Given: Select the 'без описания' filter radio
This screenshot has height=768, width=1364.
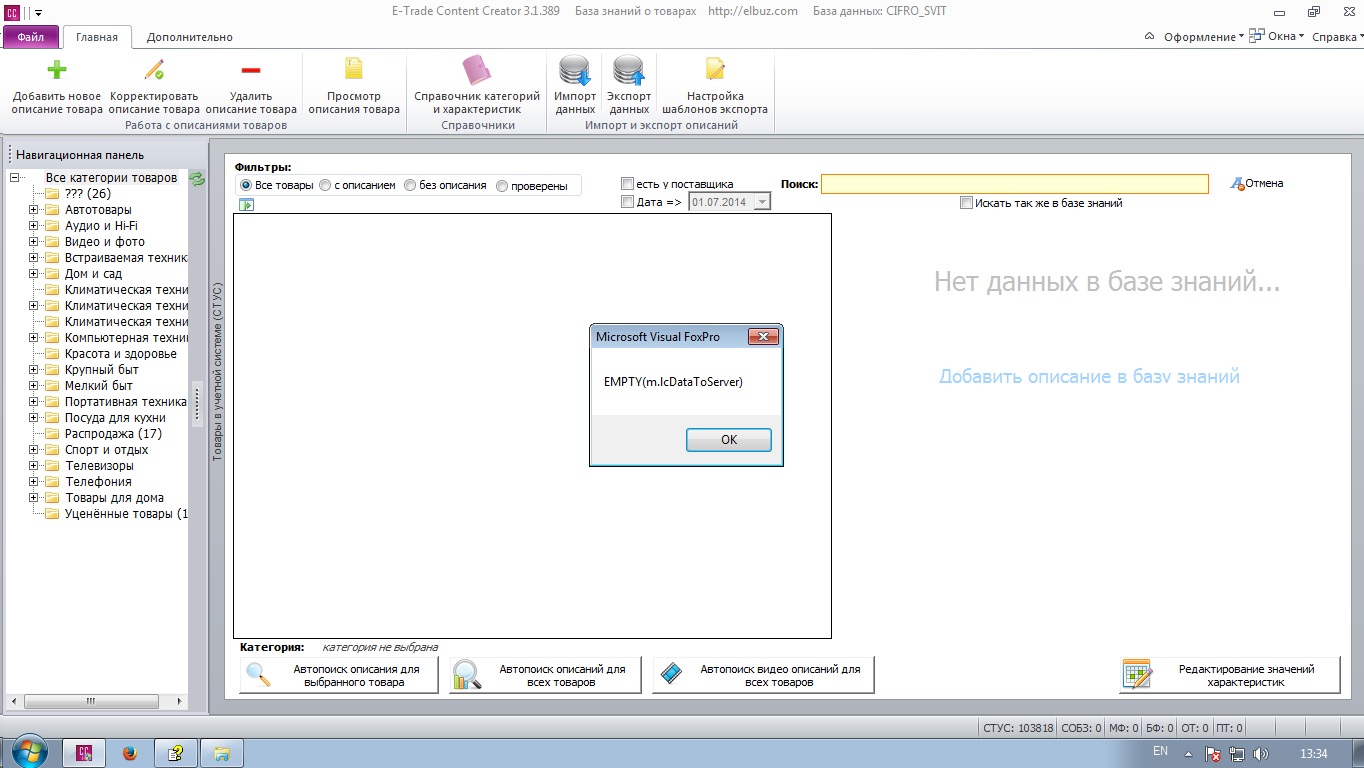Looking at the screenshot, I should (x=410, y=185).
